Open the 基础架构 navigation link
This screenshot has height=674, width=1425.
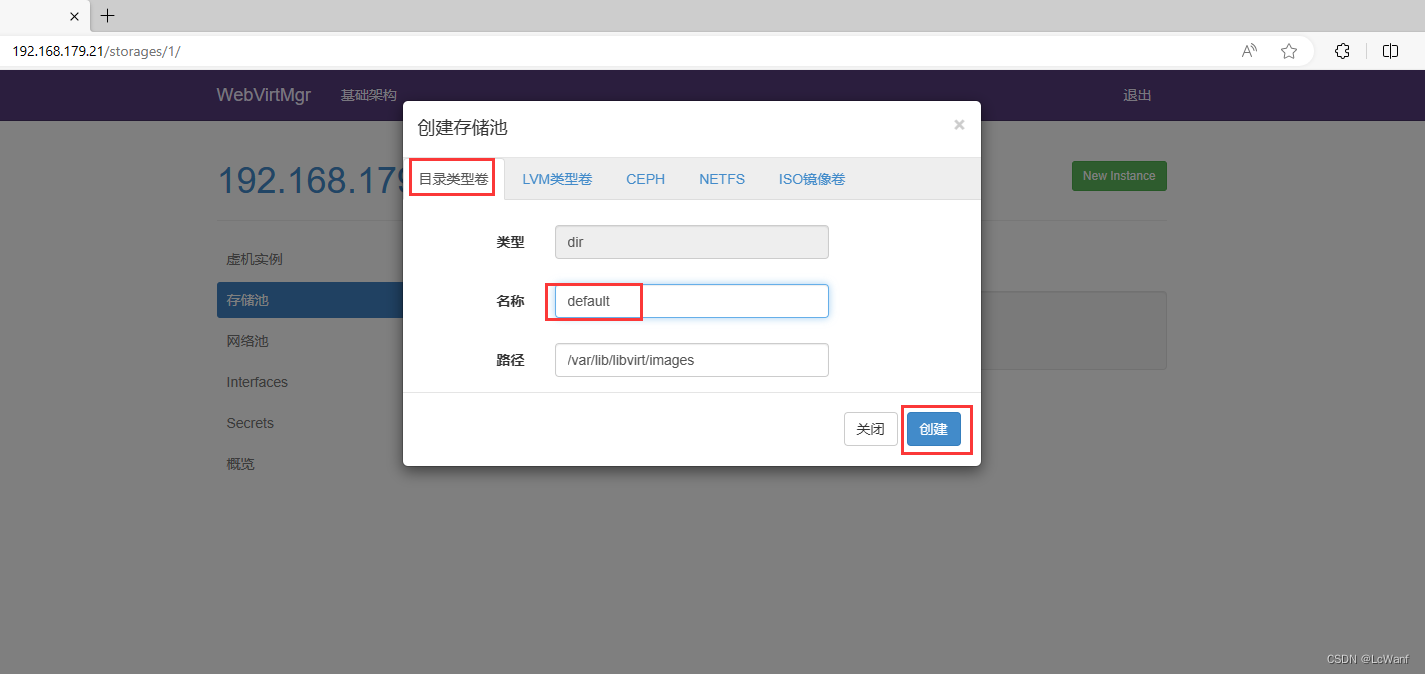click(369, 95)
